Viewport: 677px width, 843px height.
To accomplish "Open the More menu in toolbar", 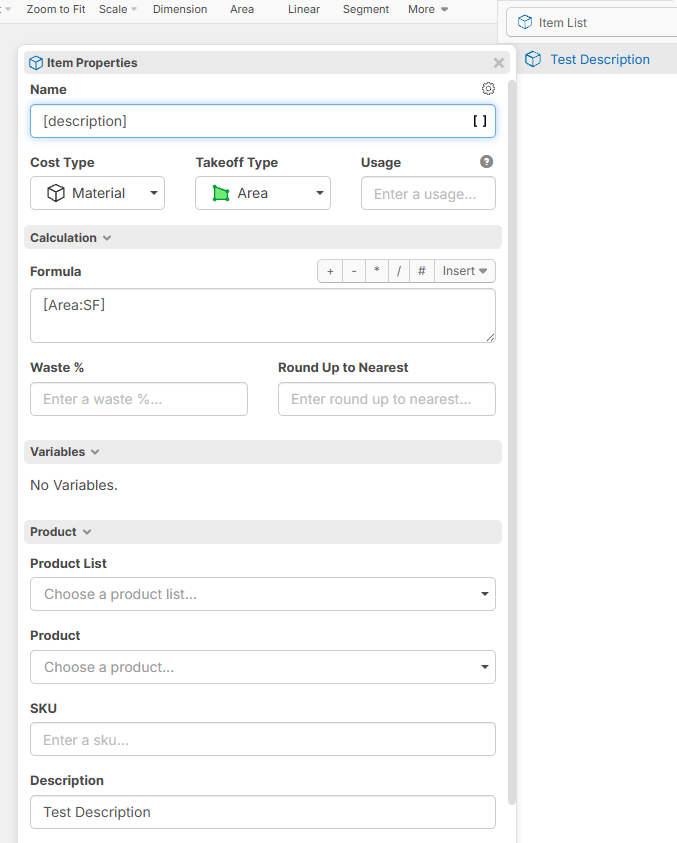I will pyautogui.click(x=427, y=9).
